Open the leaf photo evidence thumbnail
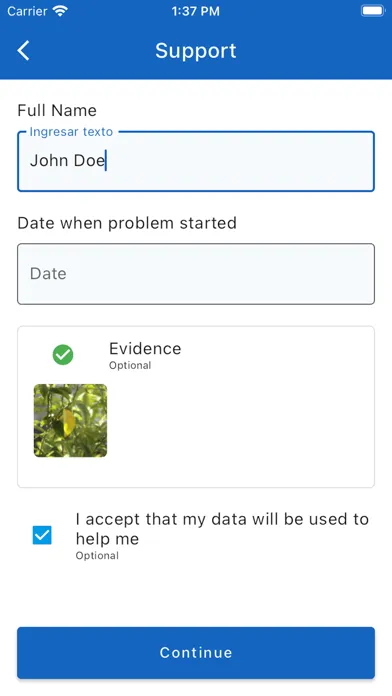This screenshot has width=392, height=696. pyautogui.click(x=71, y=421)
